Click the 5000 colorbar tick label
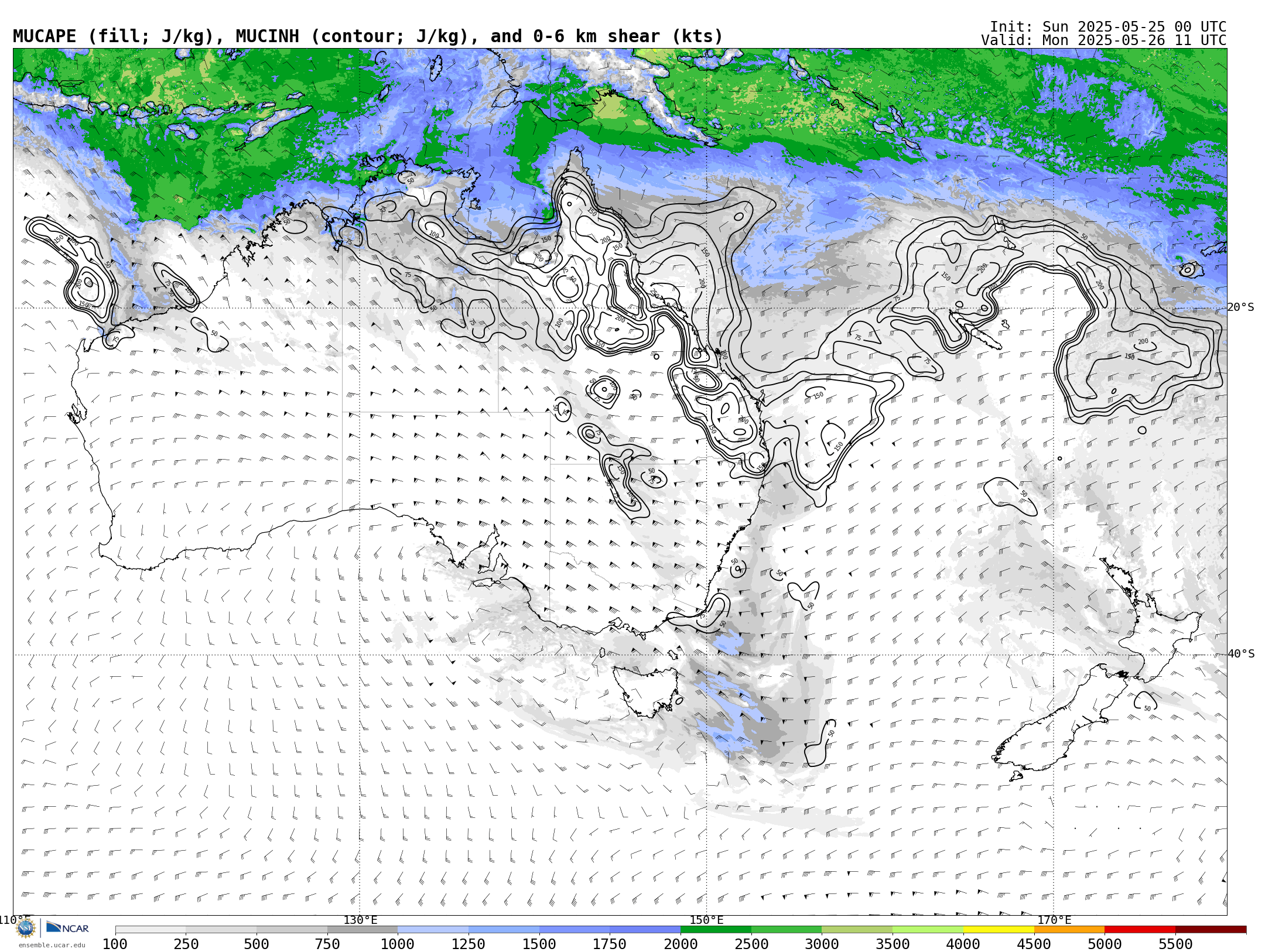 pos(1105,944)
